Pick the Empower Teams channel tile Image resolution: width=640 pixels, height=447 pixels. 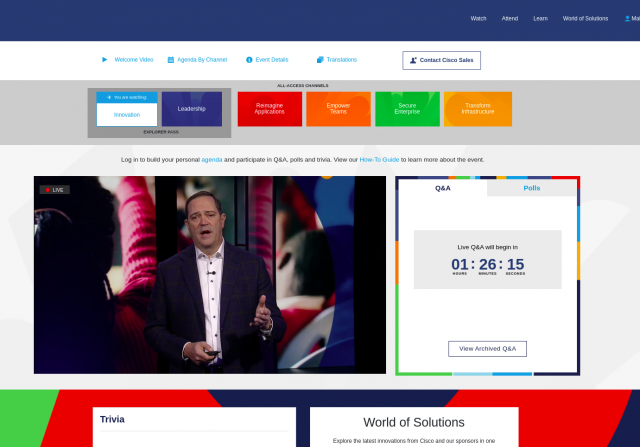click(x=338, y=109)
